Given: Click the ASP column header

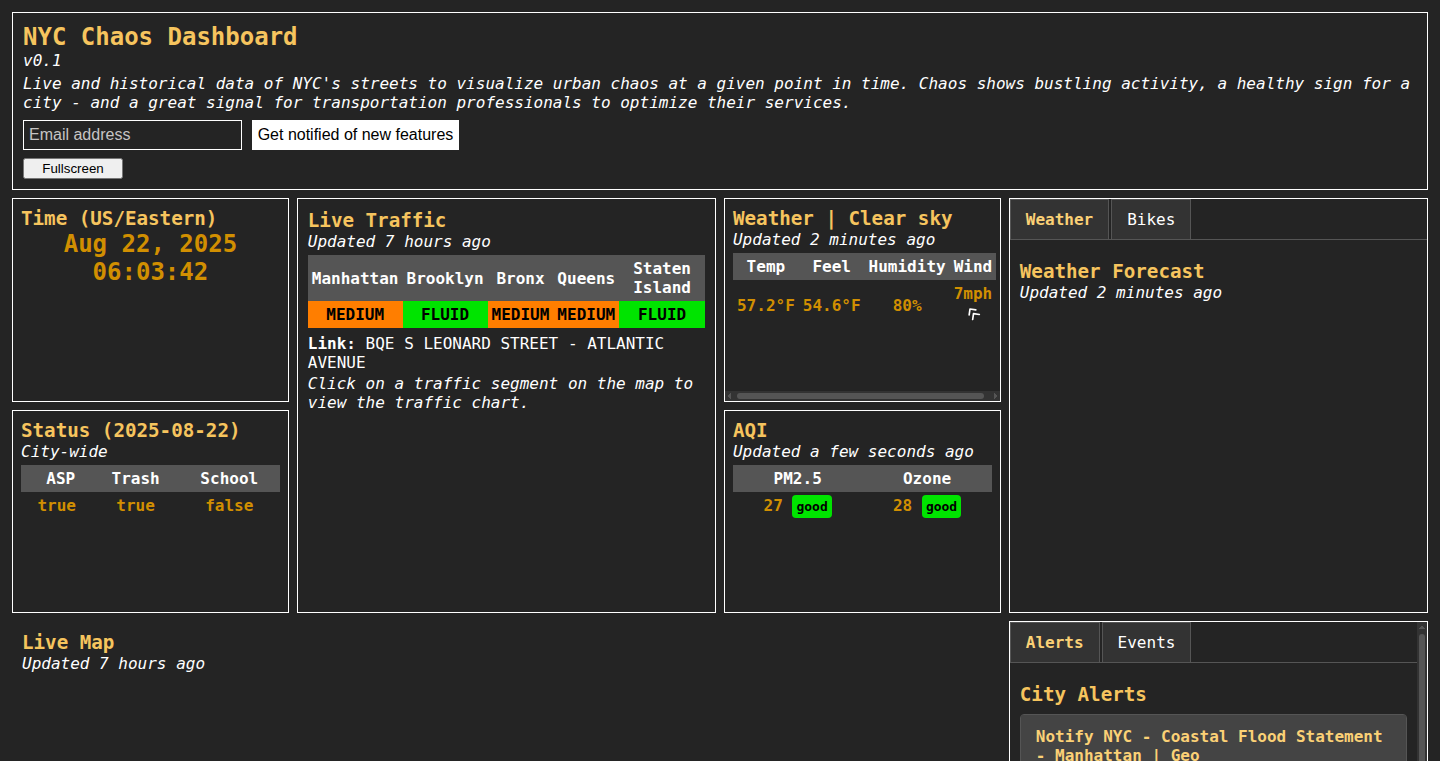Looking at the screenshot, I should pos(60,478).
